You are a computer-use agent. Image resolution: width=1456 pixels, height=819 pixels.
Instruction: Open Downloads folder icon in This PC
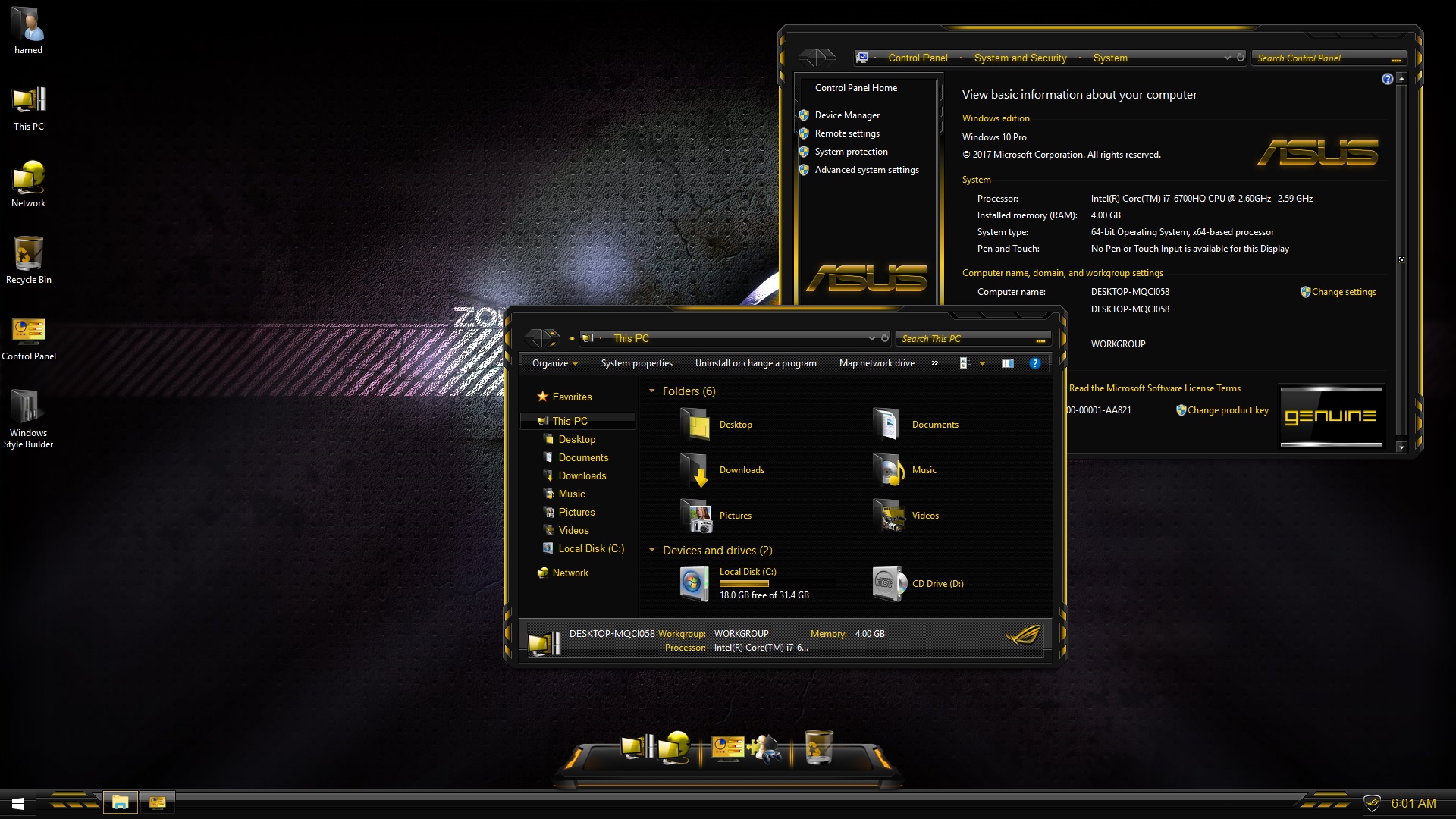[696, 470]
